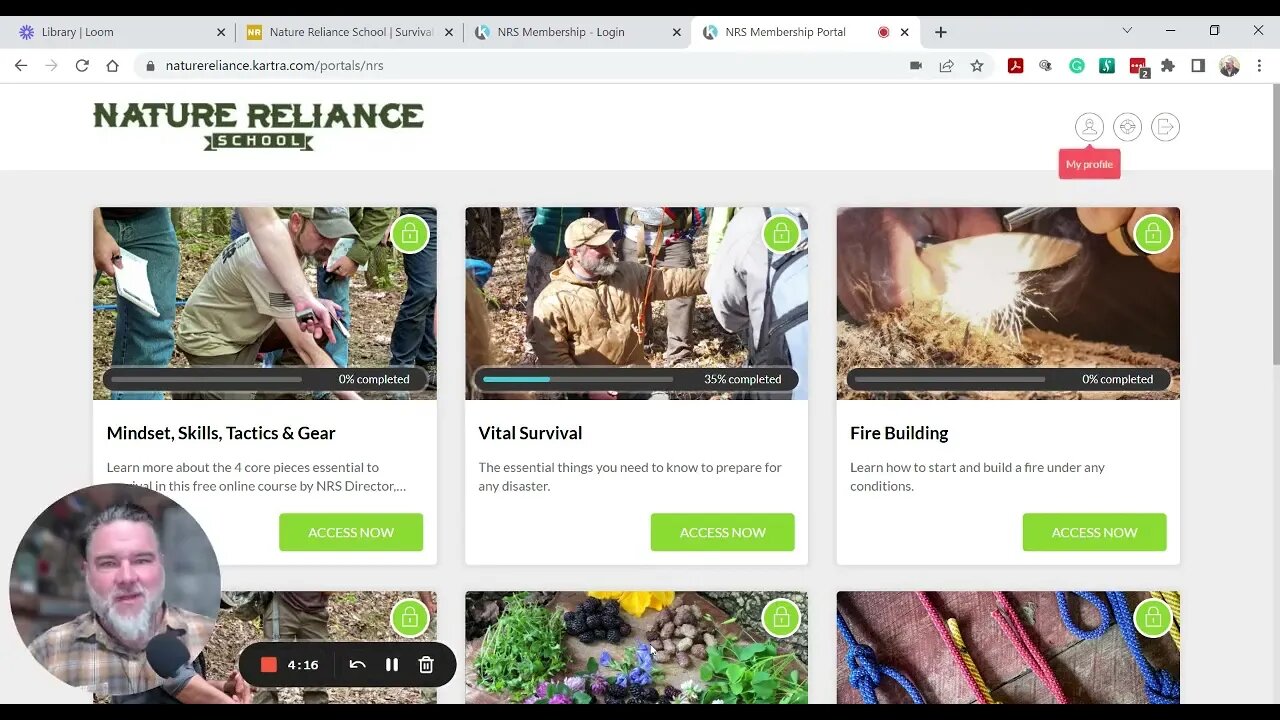Select the NRS Membership Portal tab
The width and height of the screenshot is (1280, 720).
point(806,32)
